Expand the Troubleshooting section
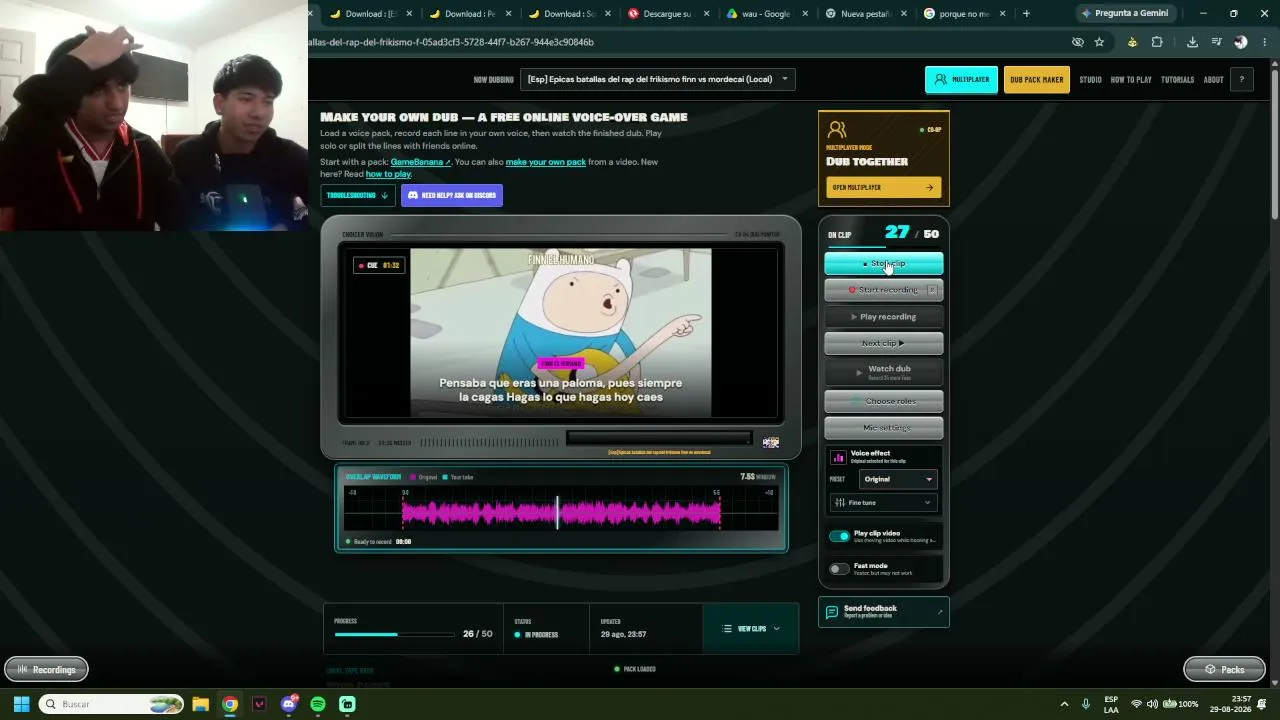This screenshot has height=720, width=1280. click(357, 195)
